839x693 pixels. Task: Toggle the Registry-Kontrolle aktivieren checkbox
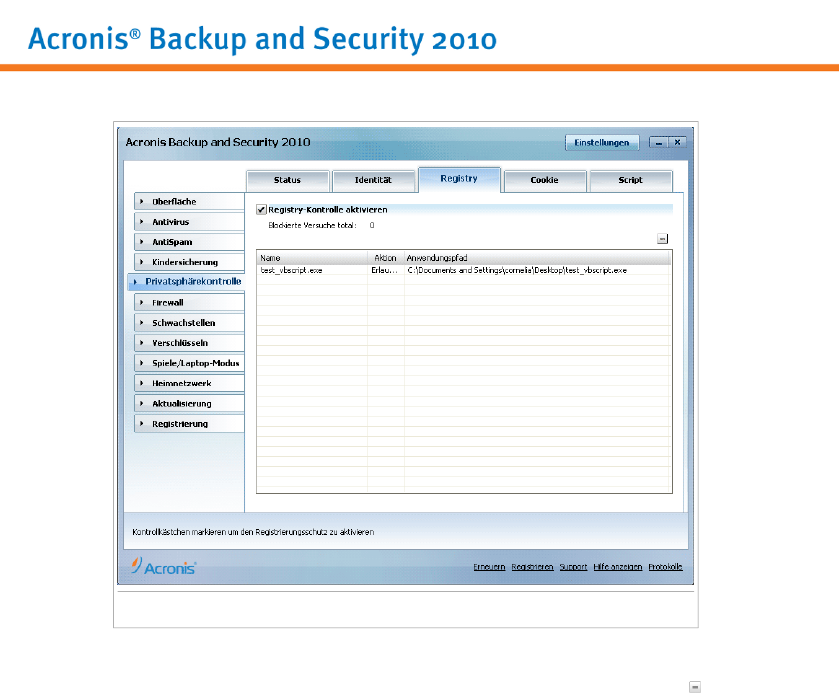click(261, 210)
